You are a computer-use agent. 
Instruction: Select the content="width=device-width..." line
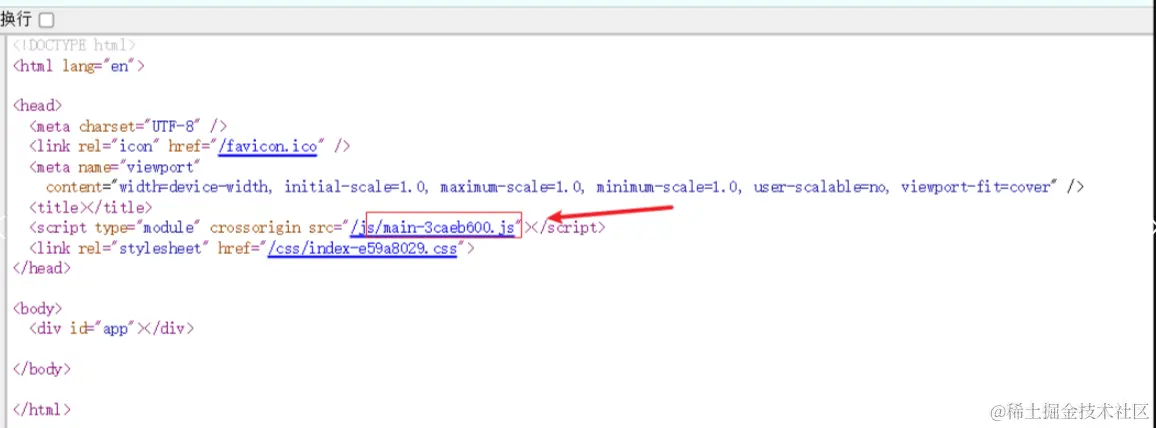565,187
